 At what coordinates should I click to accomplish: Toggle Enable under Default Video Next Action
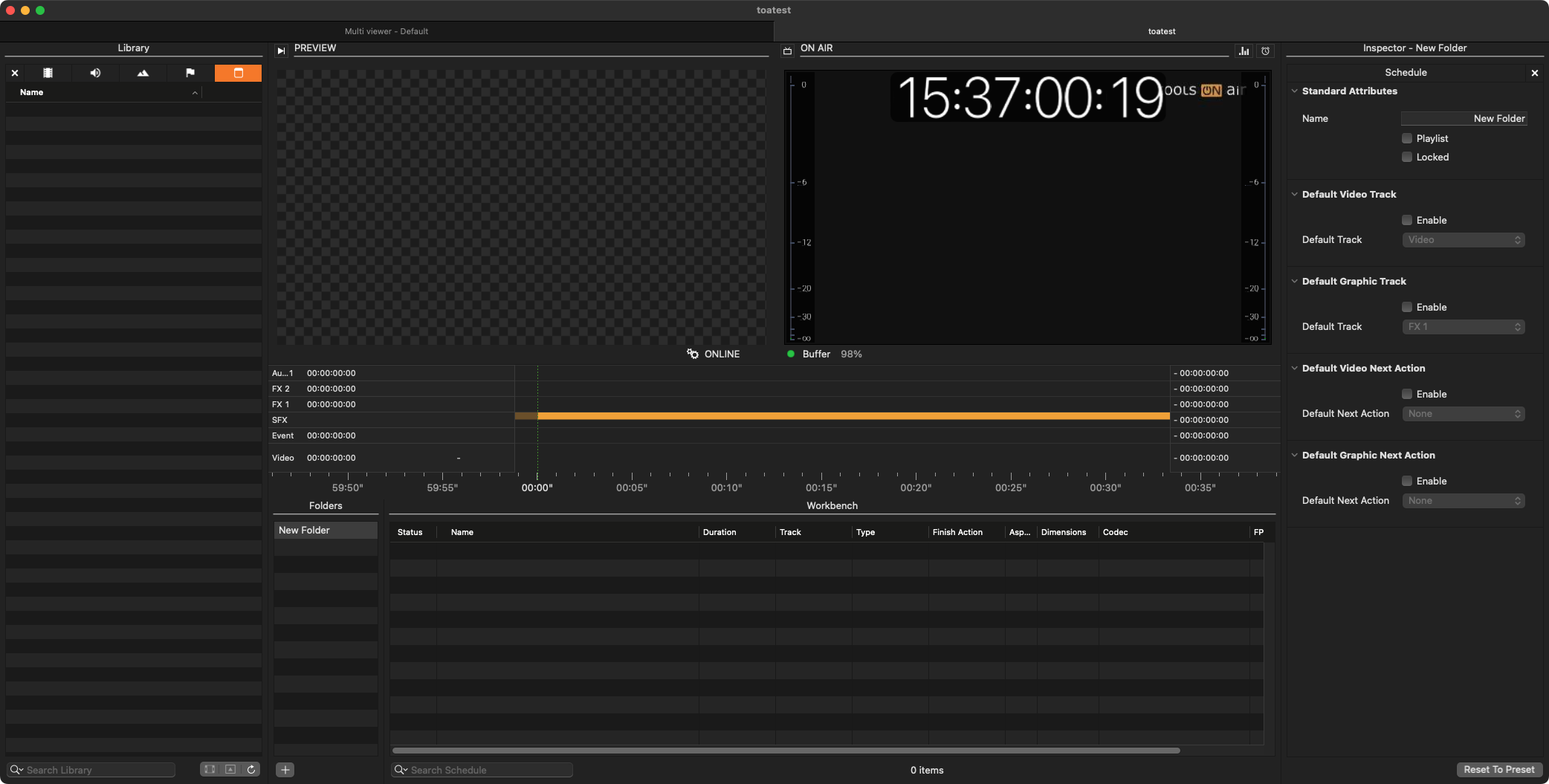[x=1407, y=394]
